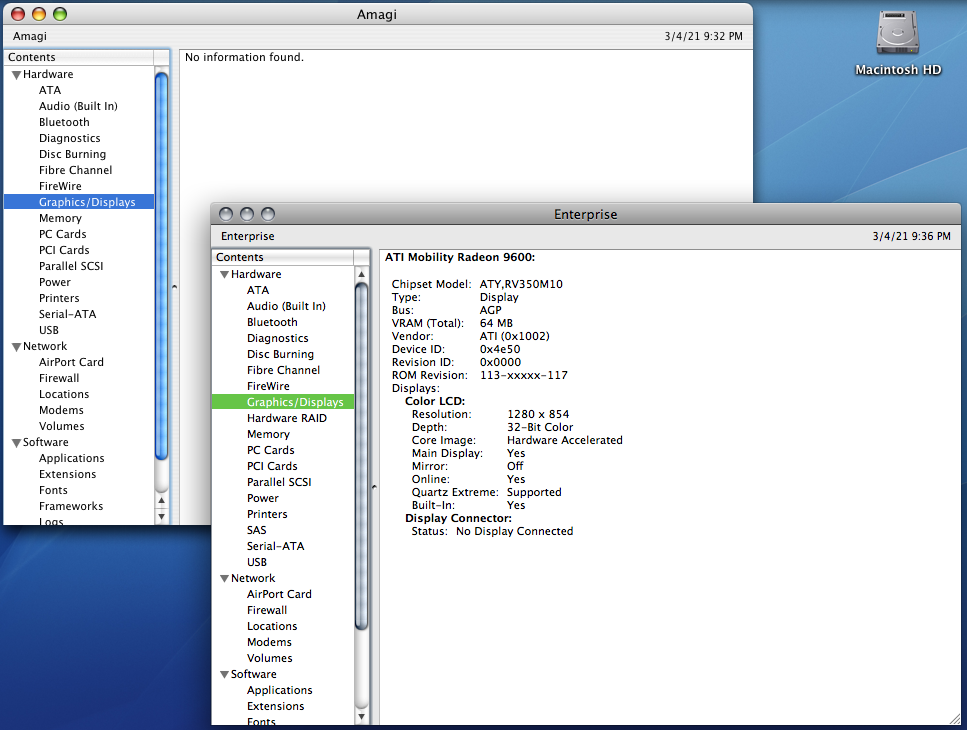The width and height of the screenshot is (967, 730).
Task: Select USB in Amagi window sidebar
Action: pos(49,330)
